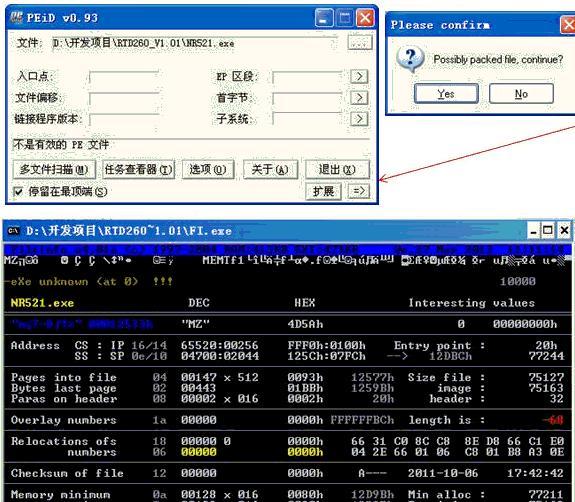The image size is (575, 502).
Task: Click NR521.exe filename in console
Action: (x=42, y=303)
